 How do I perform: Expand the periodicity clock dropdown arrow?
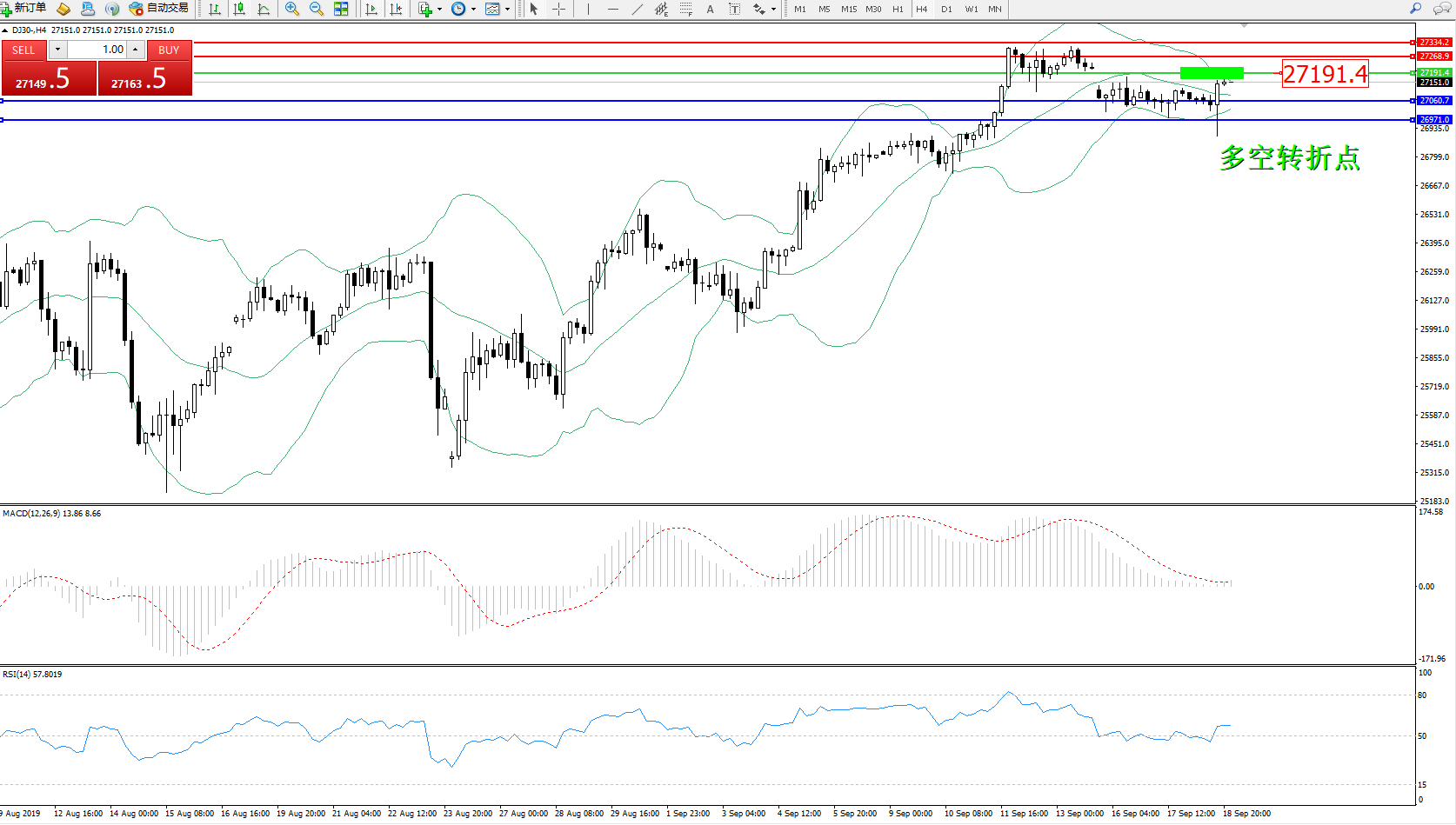coord(473,10)
